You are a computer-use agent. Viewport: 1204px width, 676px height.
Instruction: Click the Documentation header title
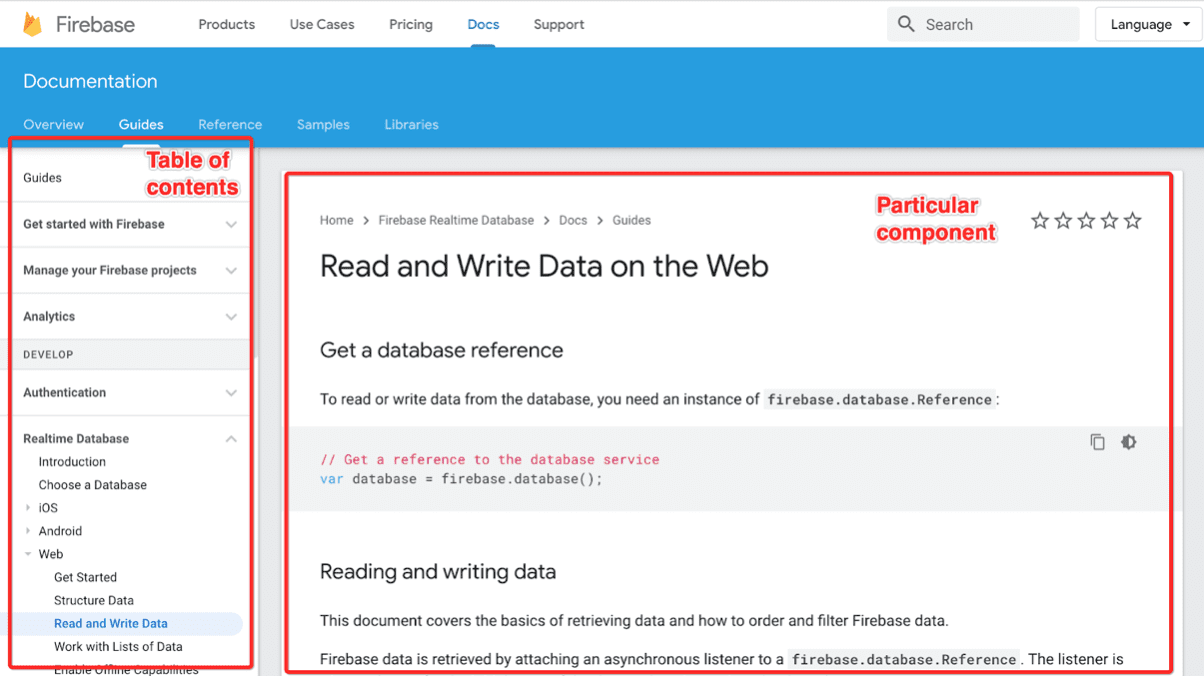pos(90,81)
